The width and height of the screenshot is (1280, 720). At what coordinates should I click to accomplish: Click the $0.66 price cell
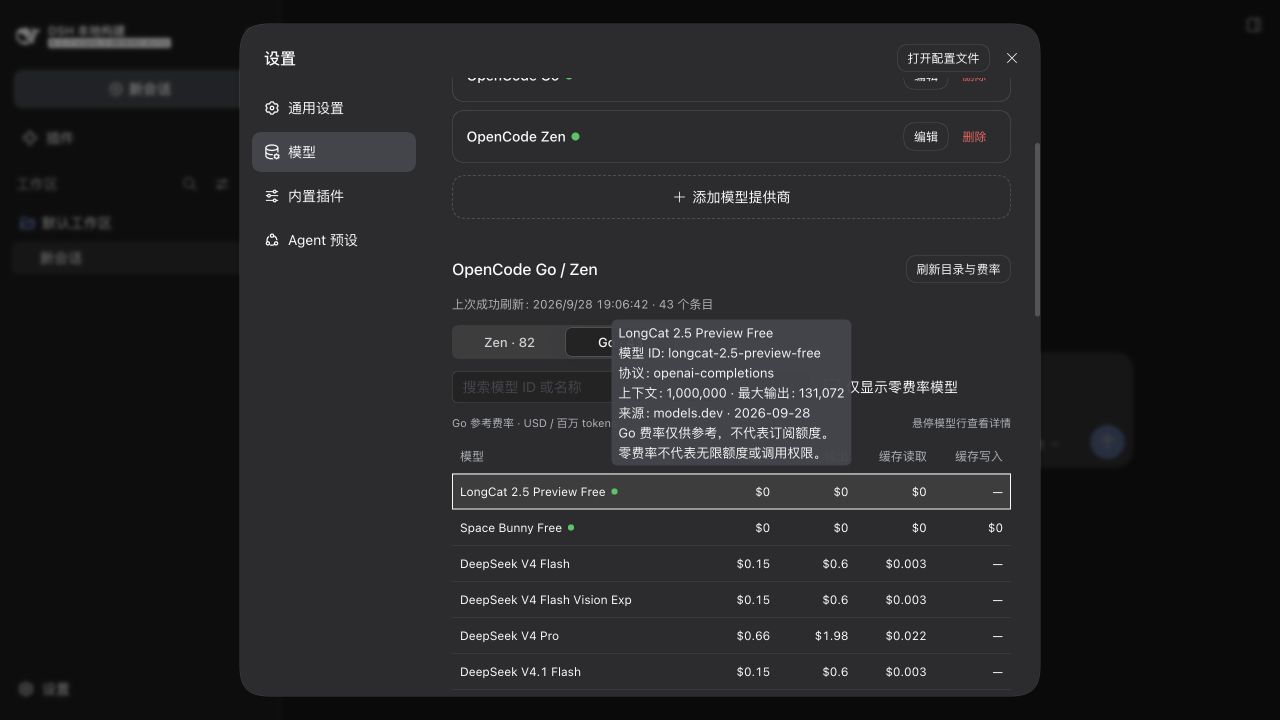[x=753, y=636]
